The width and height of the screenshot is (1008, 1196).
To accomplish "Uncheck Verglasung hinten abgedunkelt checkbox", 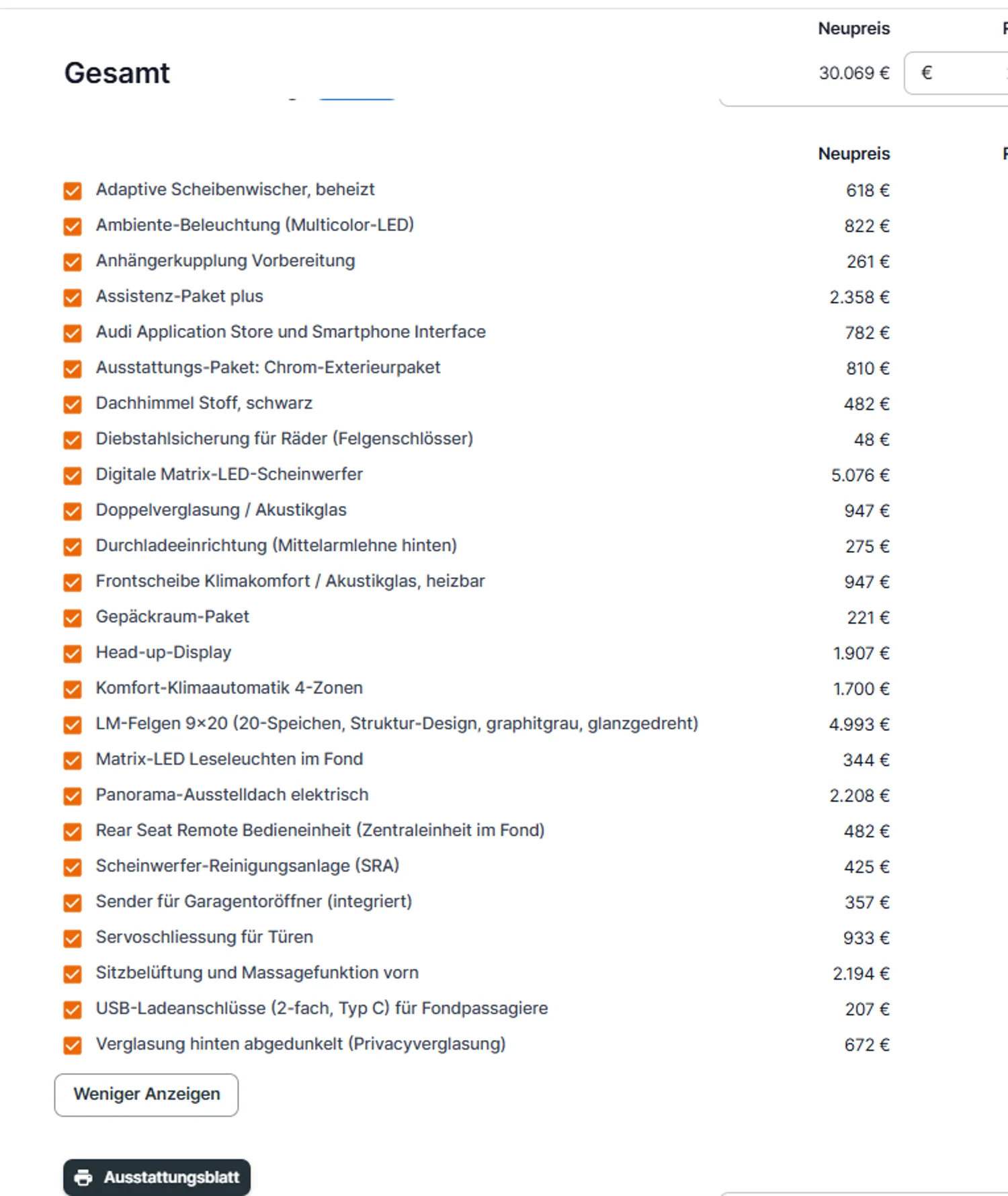I will pos(73,1045).
